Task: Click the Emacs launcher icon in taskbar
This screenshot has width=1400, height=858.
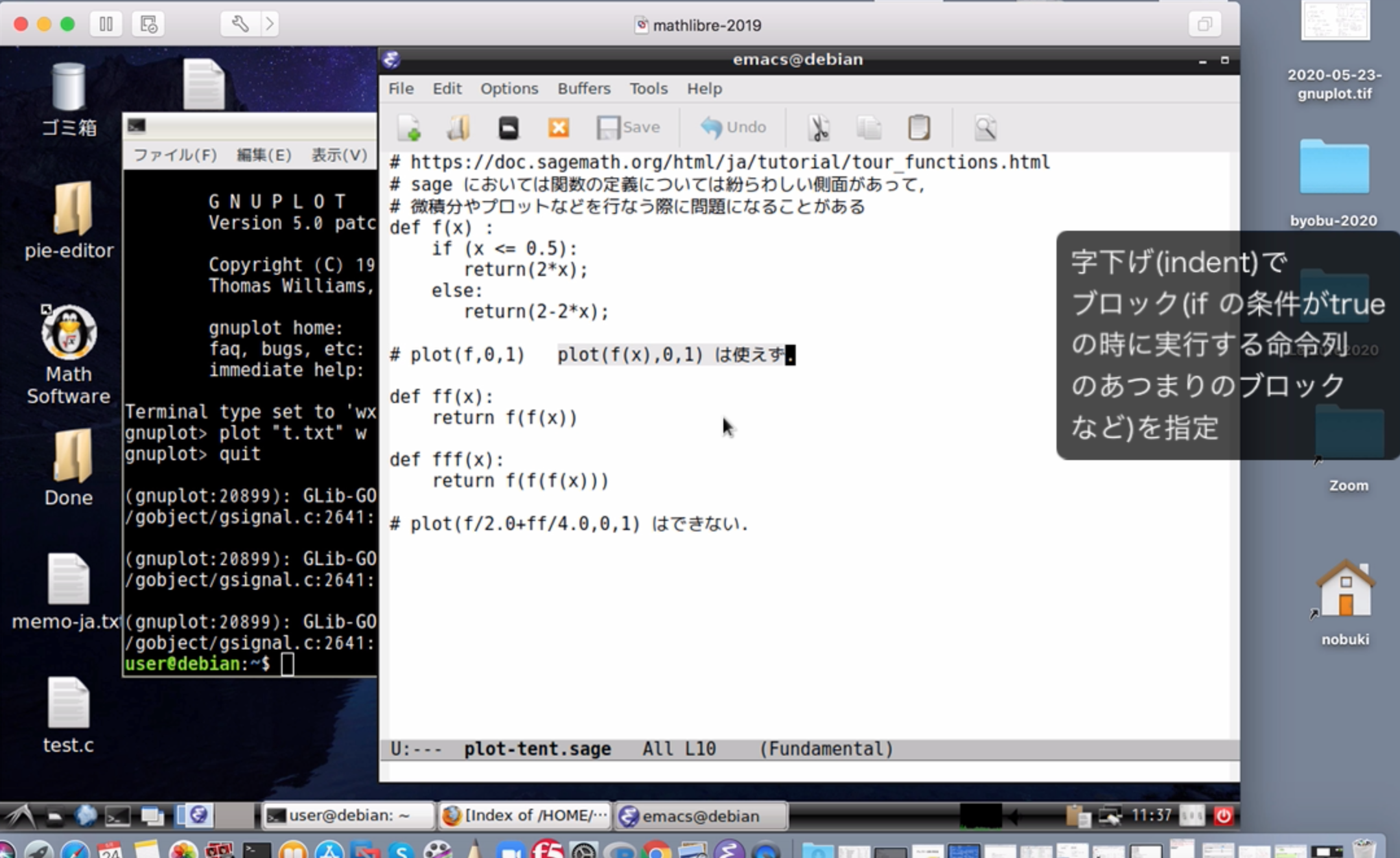Action: pos(198,815)
